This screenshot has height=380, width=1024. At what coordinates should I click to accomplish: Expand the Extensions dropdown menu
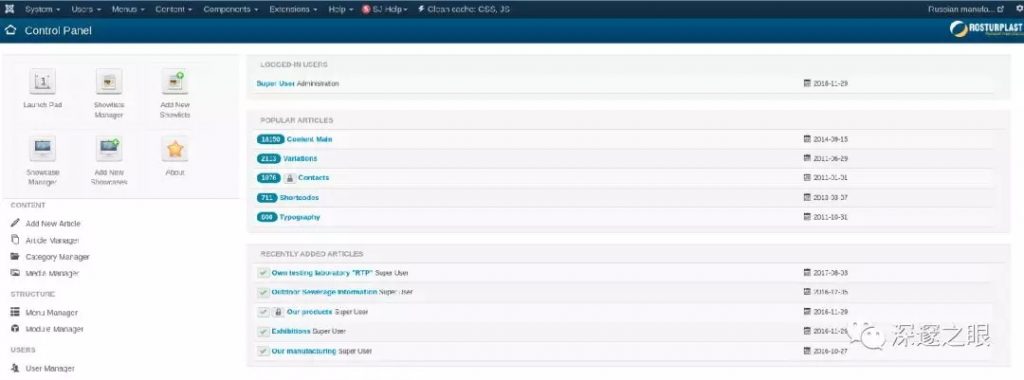click(x=293, y=9)
